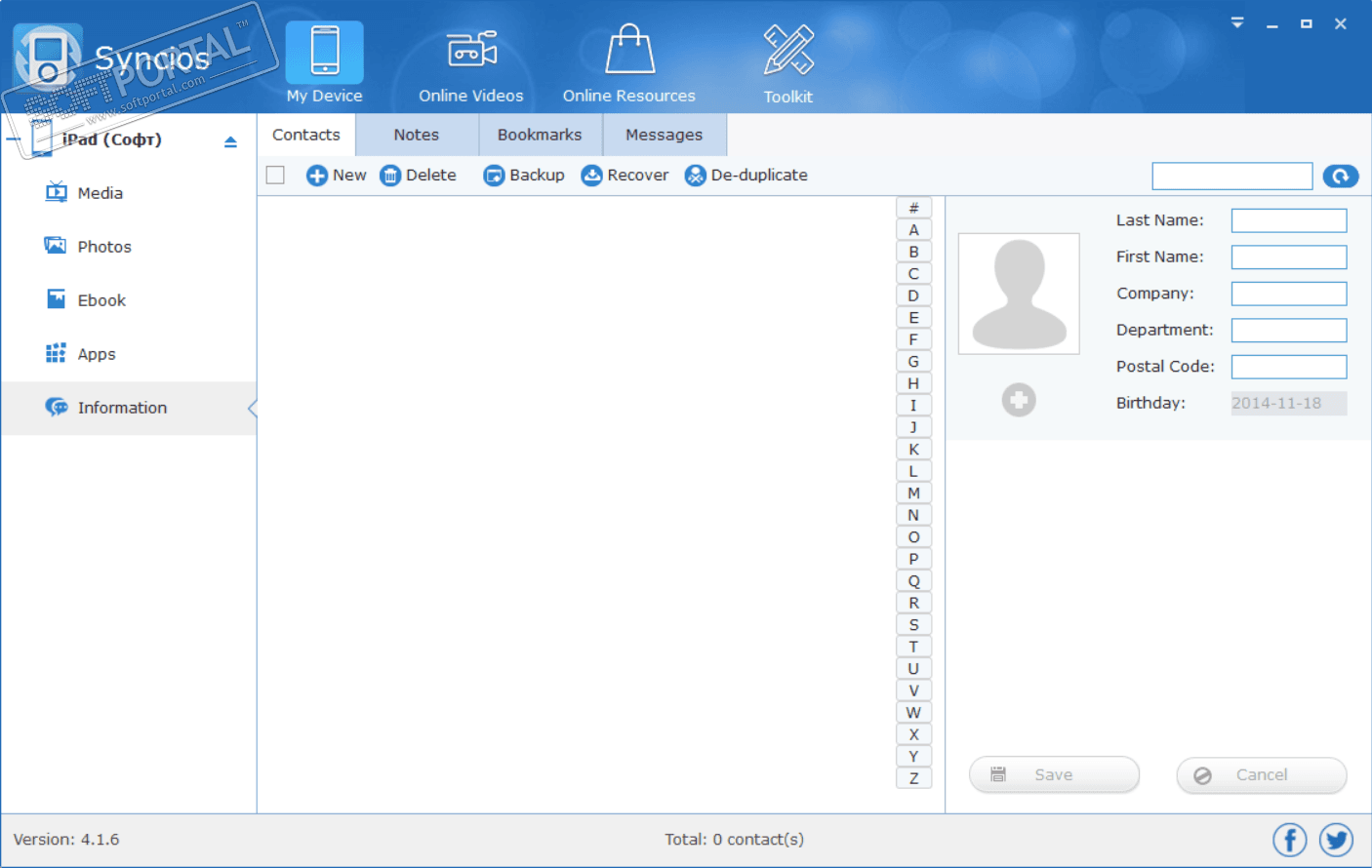Click the refresh button beside search
Screen dimensions: 1372x868
click(x=1341, y=176)
